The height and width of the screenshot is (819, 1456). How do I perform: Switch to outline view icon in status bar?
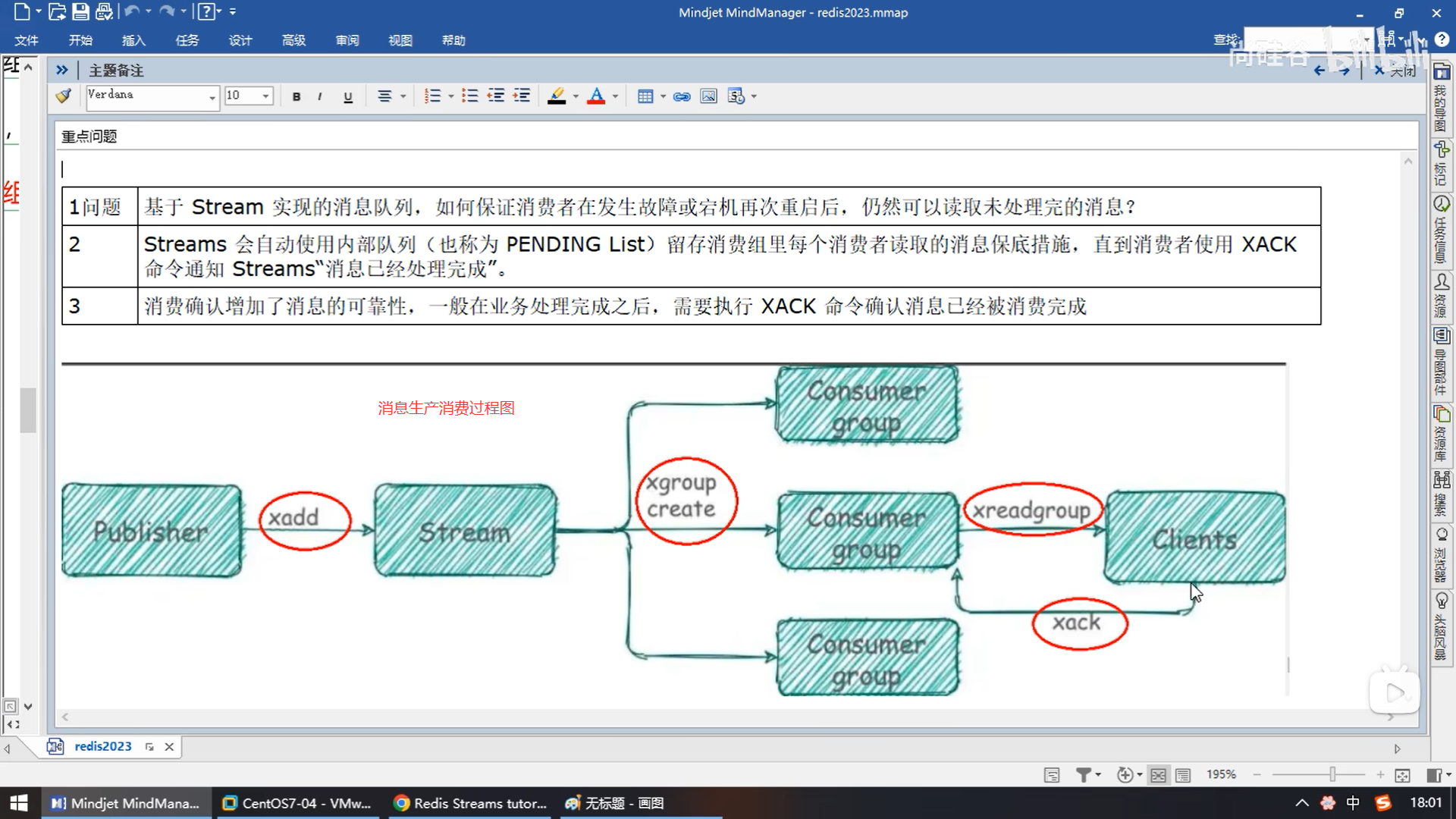point(1183,774)
